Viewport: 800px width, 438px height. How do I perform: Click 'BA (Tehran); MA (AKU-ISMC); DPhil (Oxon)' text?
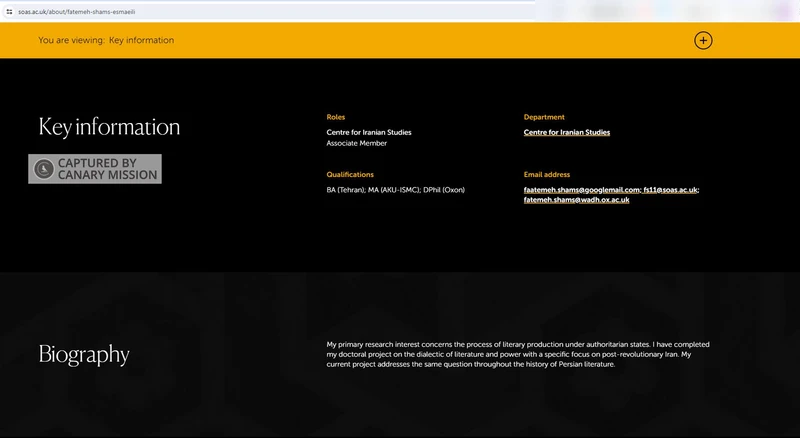[395, 190]
